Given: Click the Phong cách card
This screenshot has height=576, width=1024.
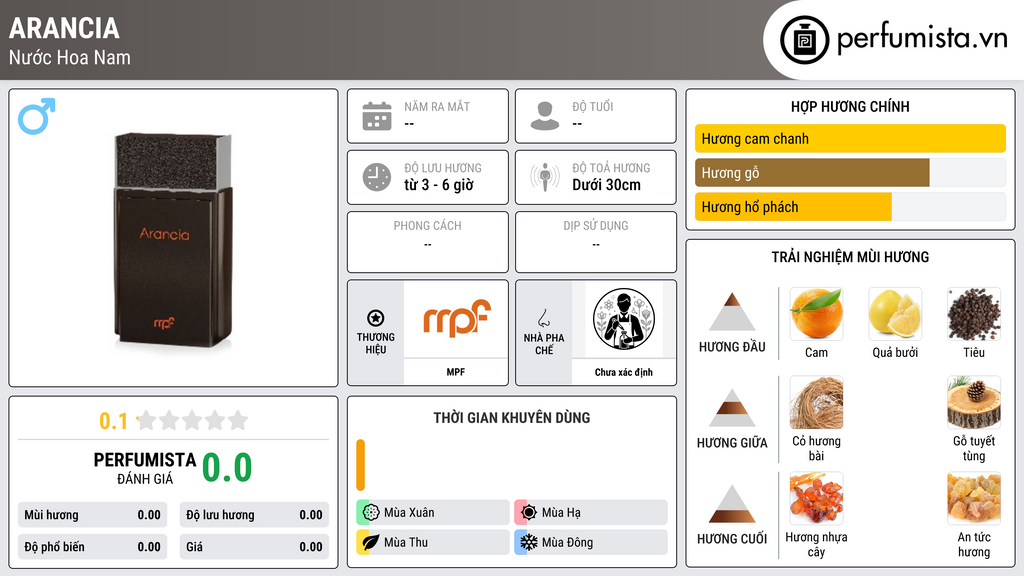Looking at the screenshot, I should [428, 242].
